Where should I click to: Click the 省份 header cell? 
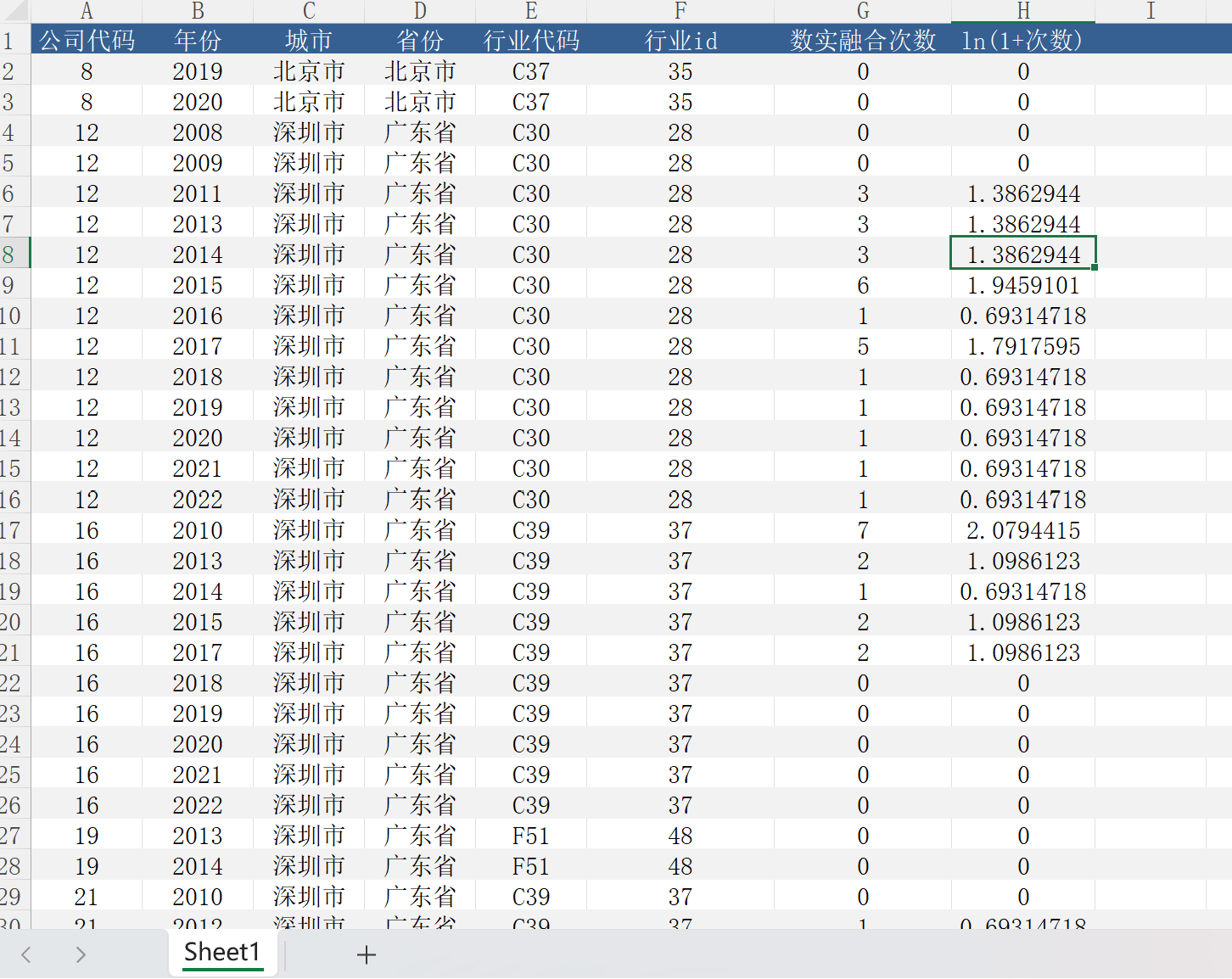click(420, 41)
